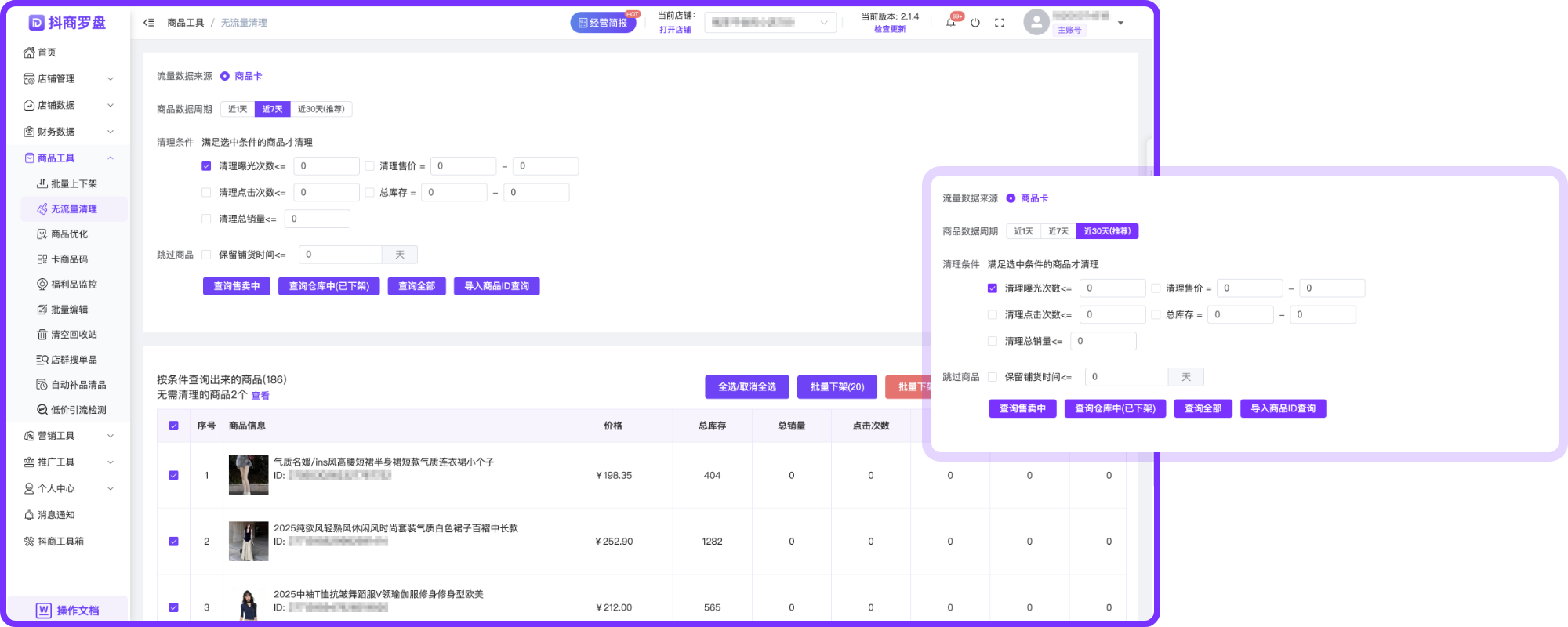The image size is (1568, 627).
Task: Enable the 清理点击次数 checkbox in main panel
Action: coord(206,193)
